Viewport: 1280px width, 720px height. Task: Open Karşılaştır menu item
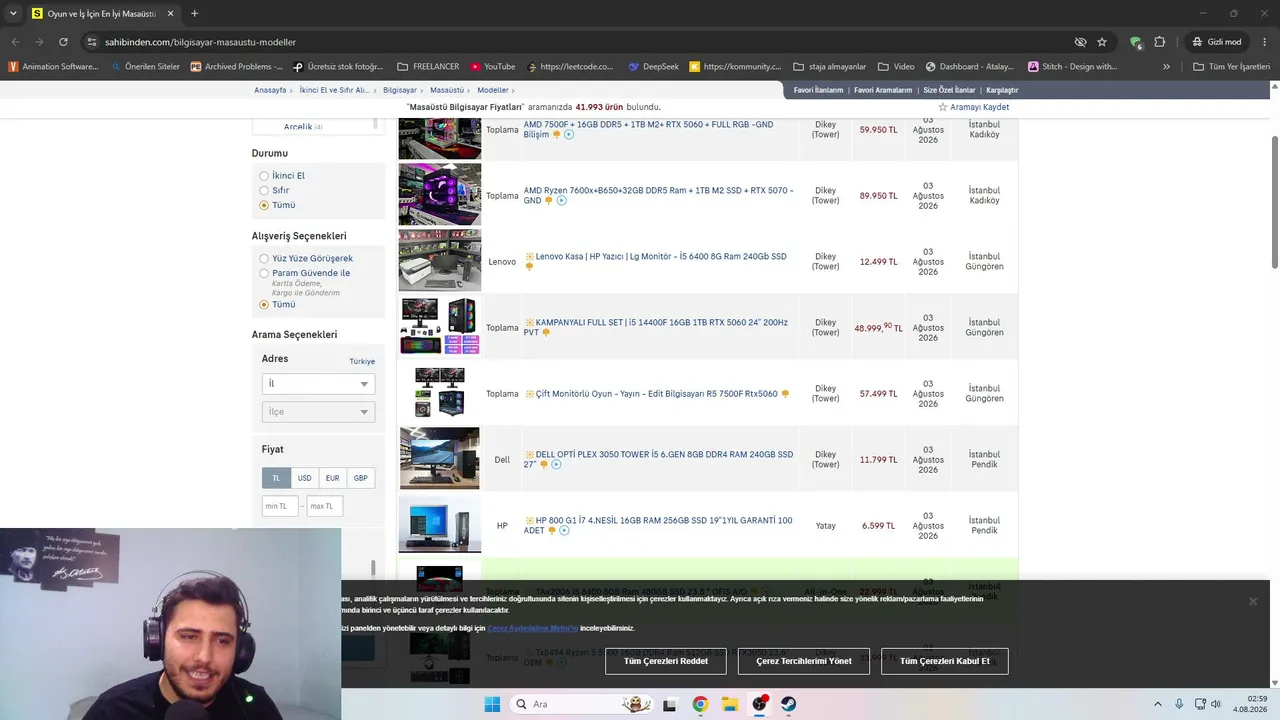1002,90
